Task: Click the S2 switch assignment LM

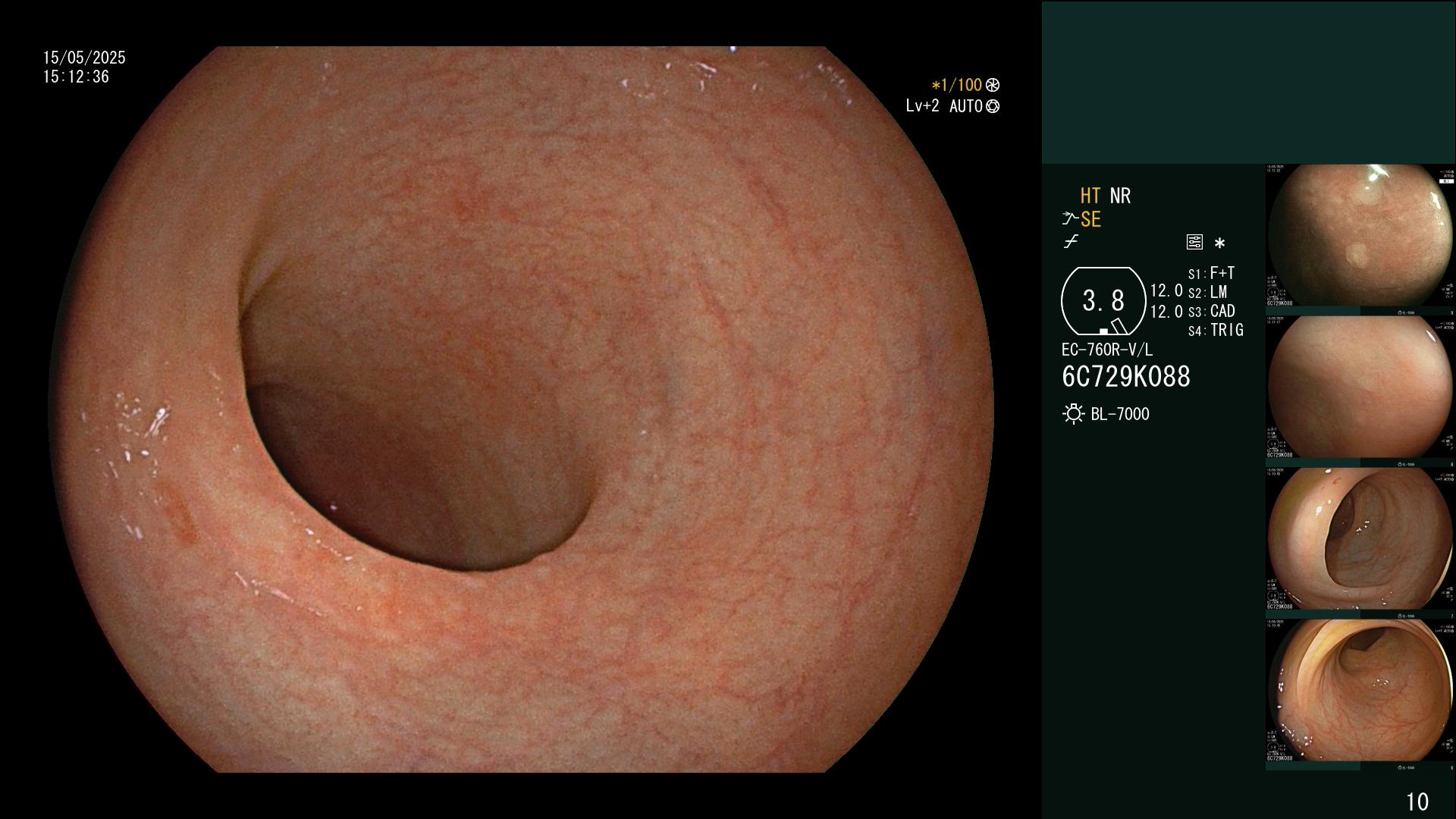Action: point(1207,292)
